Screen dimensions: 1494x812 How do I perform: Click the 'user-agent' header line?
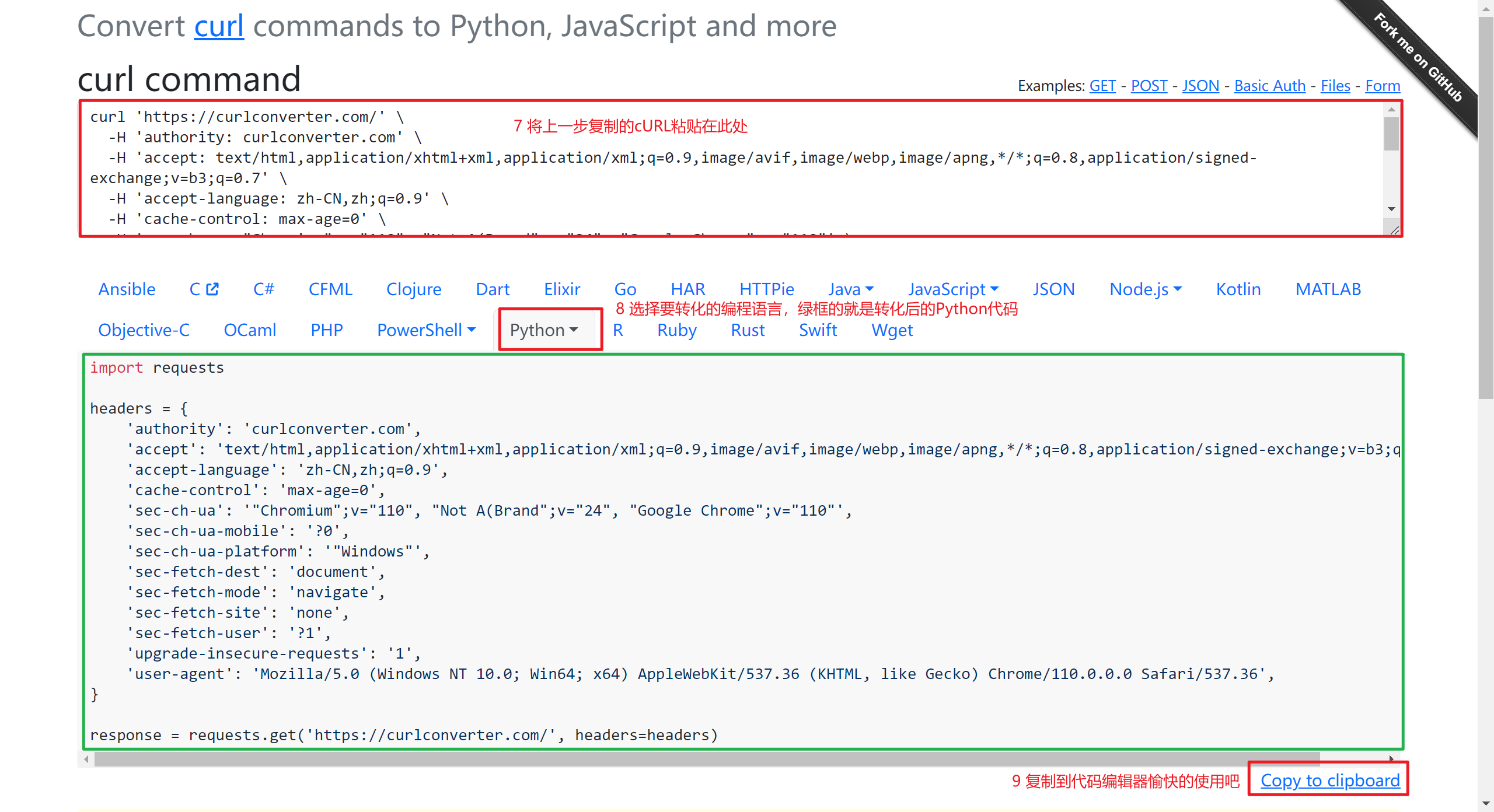click(x=700, y=674)
